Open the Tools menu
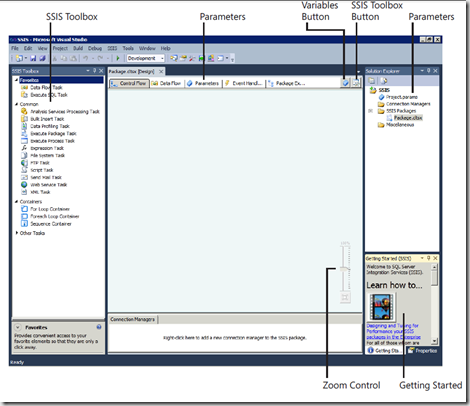The width and height of the screenshot is (470, 406). pos(128,48)
